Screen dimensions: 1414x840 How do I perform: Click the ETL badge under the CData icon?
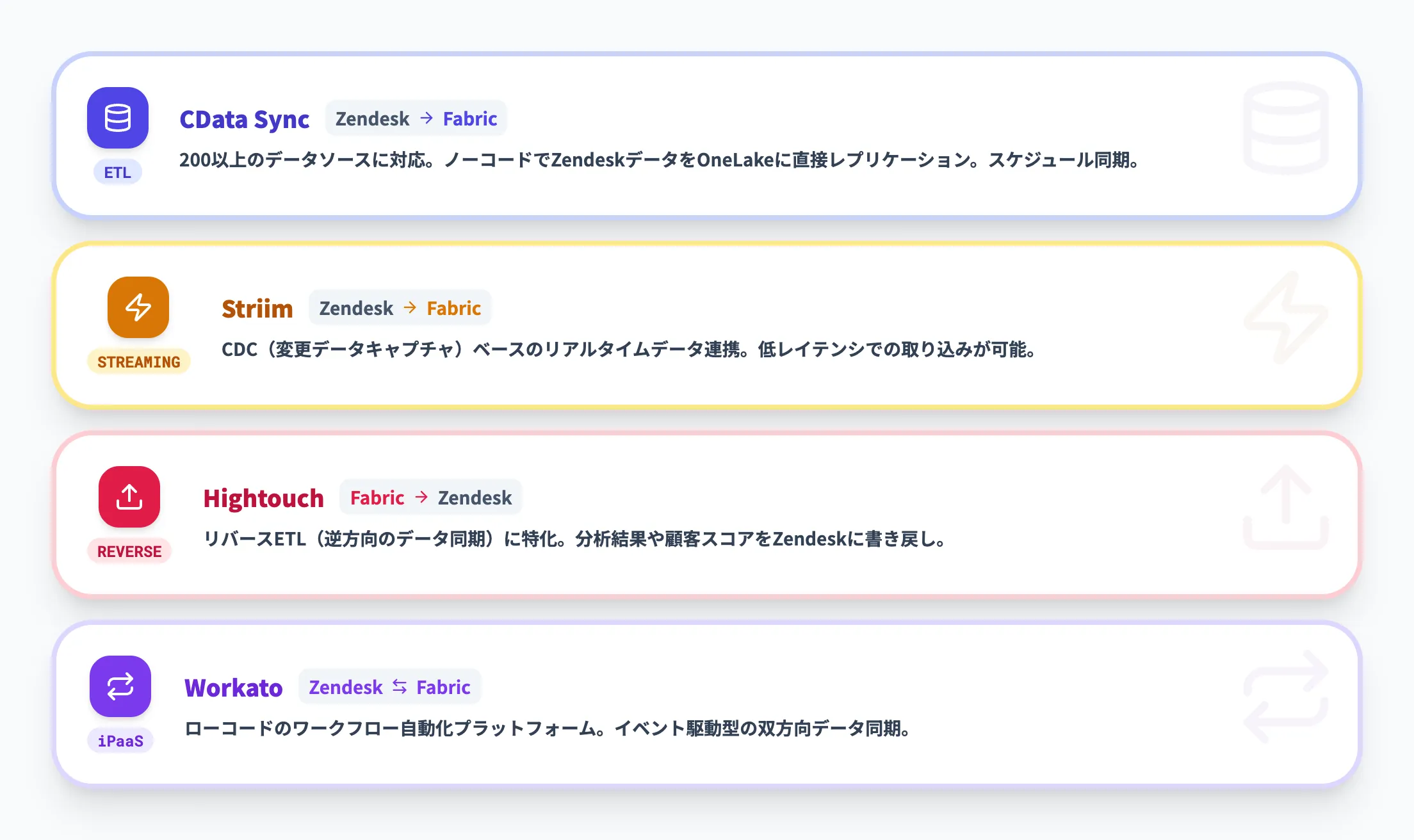click(x=117, y=172)
